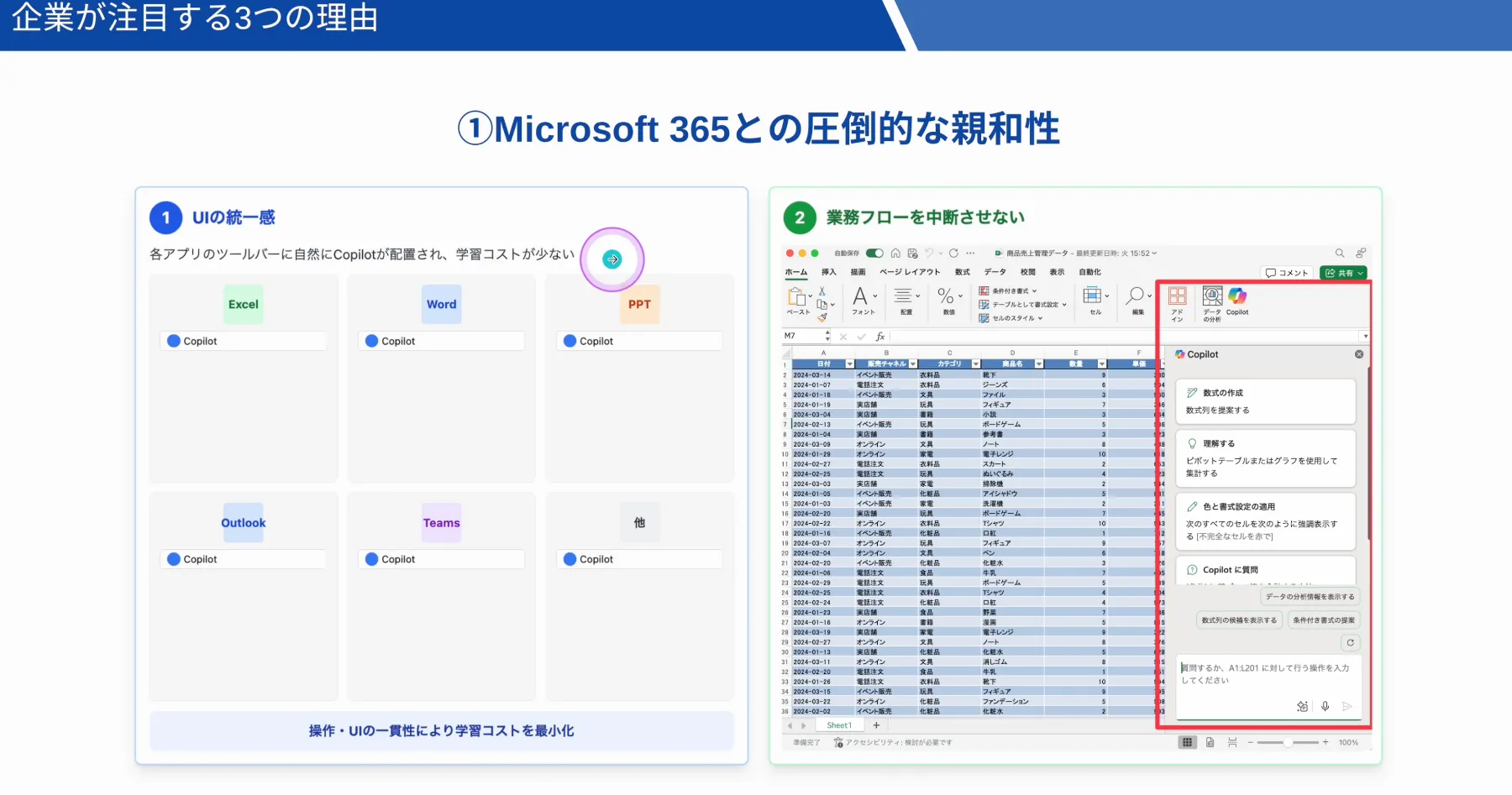Click the sparkle prompt icon in Copilot input
Screen dimensions: 1512x795
click(x=1302, y=706)
